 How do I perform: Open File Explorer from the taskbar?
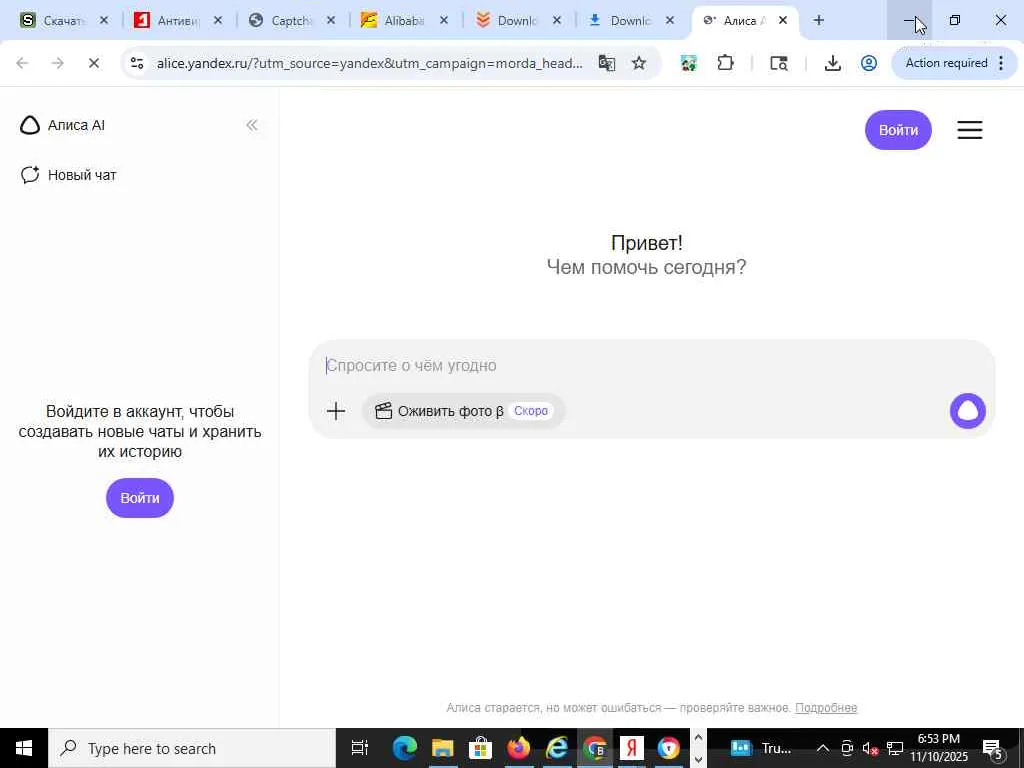[442, 748]
